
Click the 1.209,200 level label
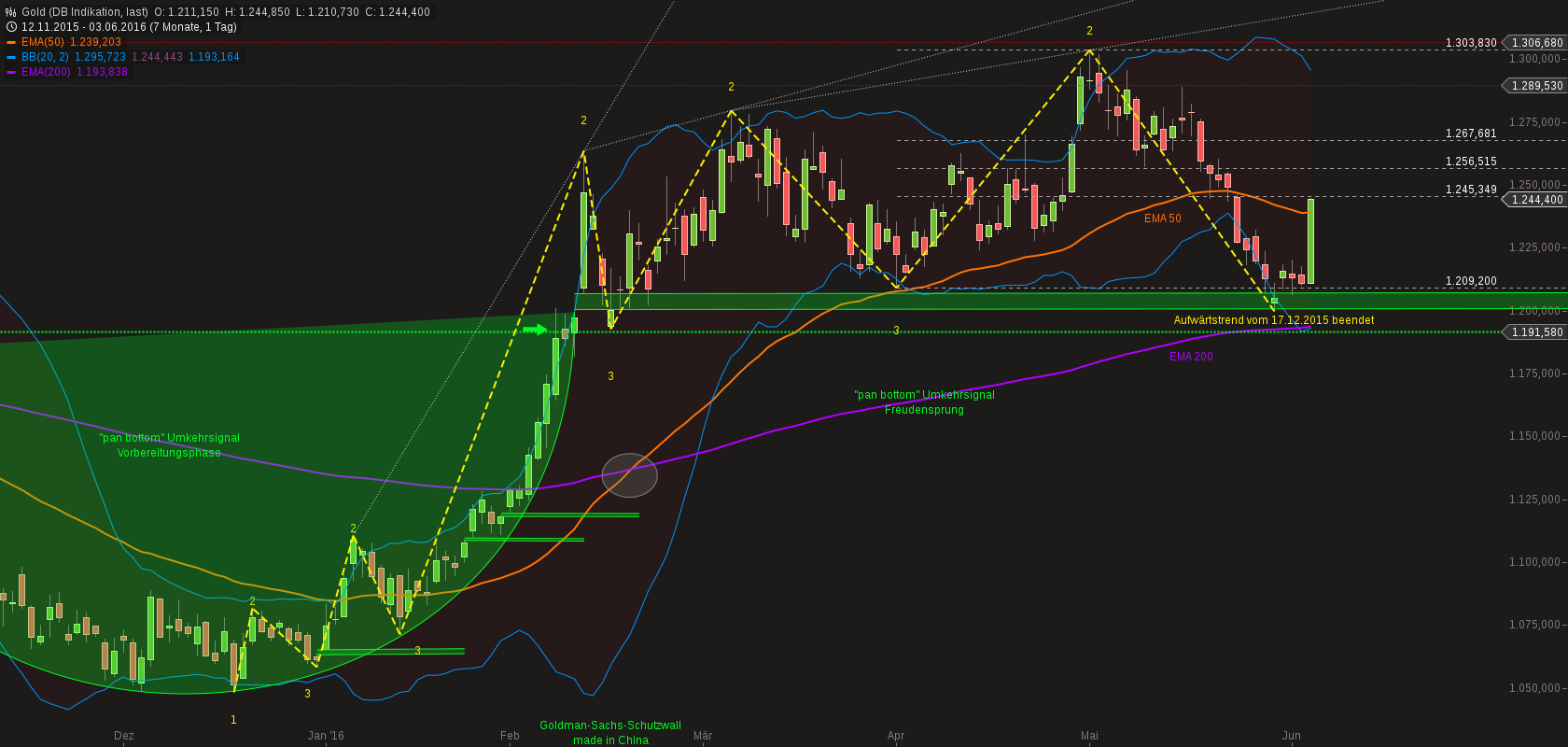(x=1471, y=281)
